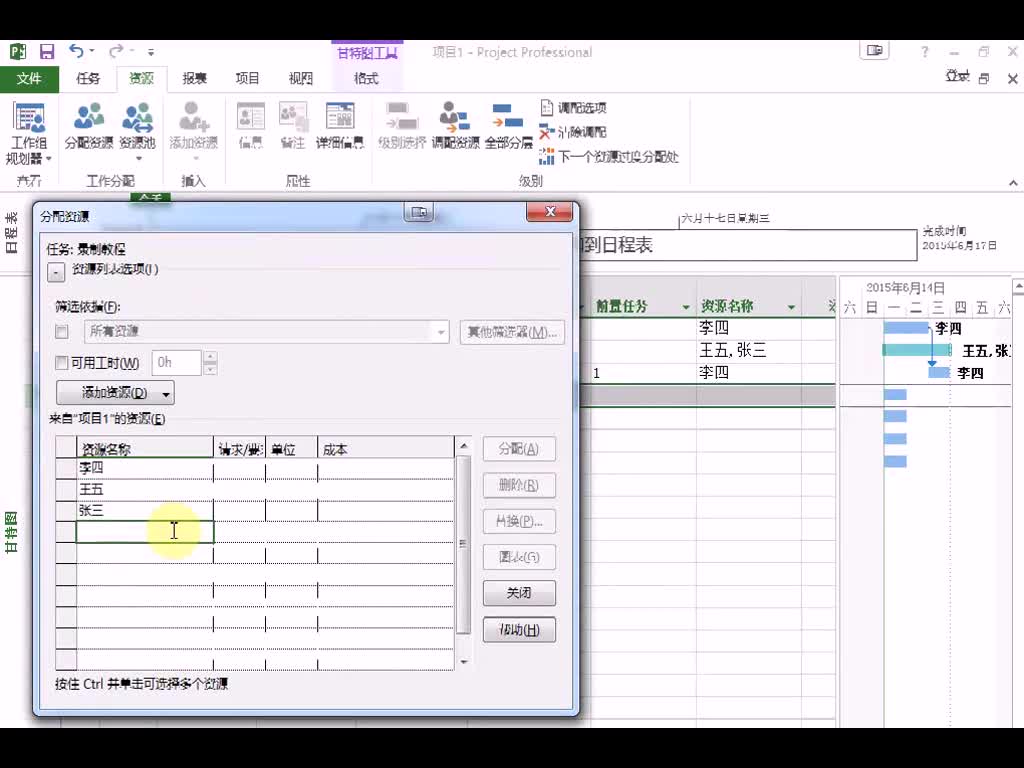Check the filter checkbox beside 所有资源
Image resolution: width=1024 pixels, height=768 pixels.
(64, 331)
